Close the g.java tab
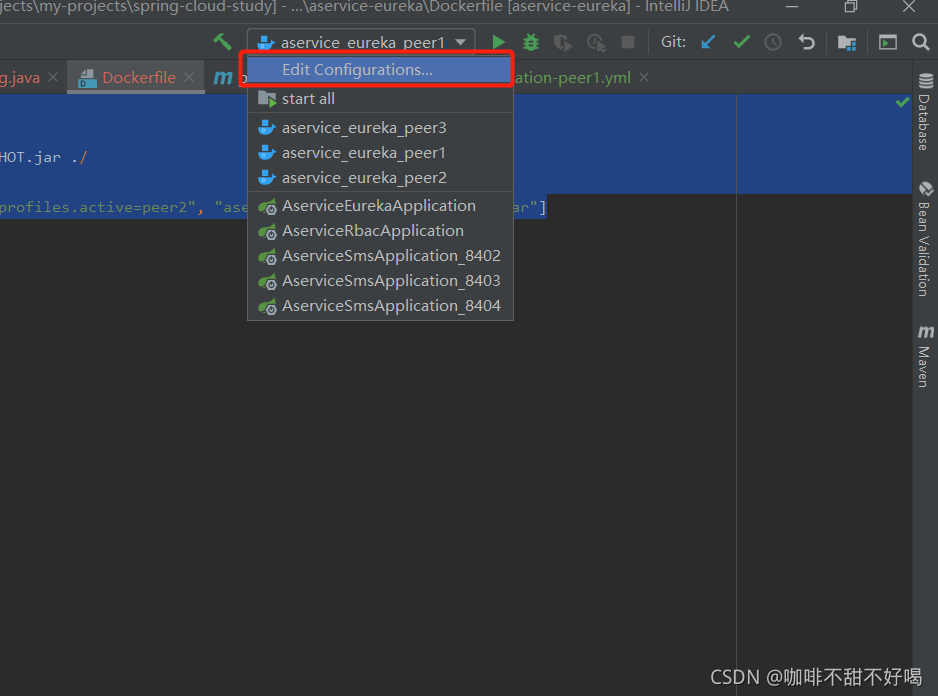The image size is (938, 696). click(x=53, y=77)
